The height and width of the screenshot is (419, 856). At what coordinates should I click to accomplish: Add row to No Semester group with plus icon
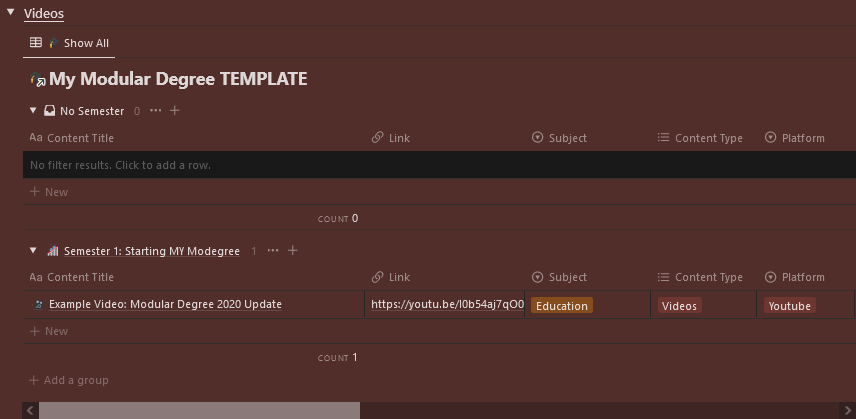175,111
